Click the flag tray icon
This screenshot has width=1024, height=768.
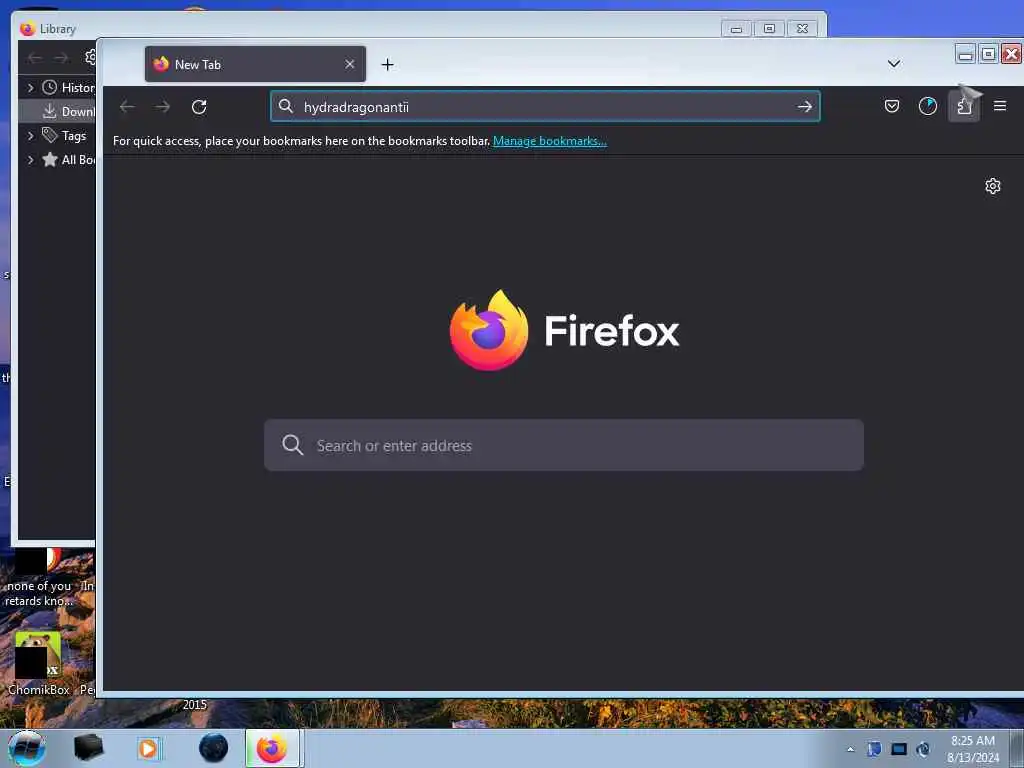tap(874, 749)
